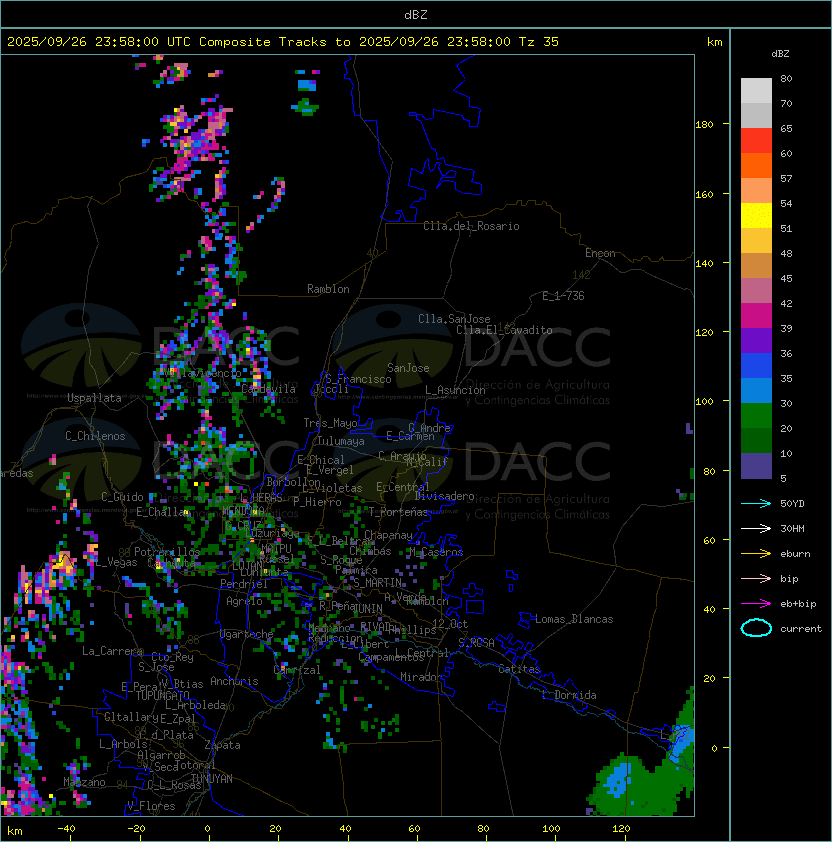Click the 'Mirador' map label

coord(422,677)
